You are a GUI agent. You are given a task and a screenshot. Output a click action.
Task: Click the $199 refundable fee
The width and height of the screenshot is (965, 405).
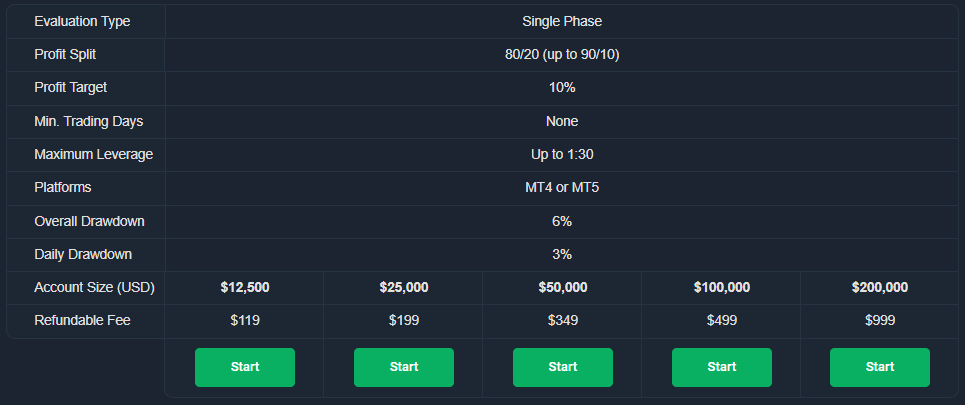click(x=404, y=320)
